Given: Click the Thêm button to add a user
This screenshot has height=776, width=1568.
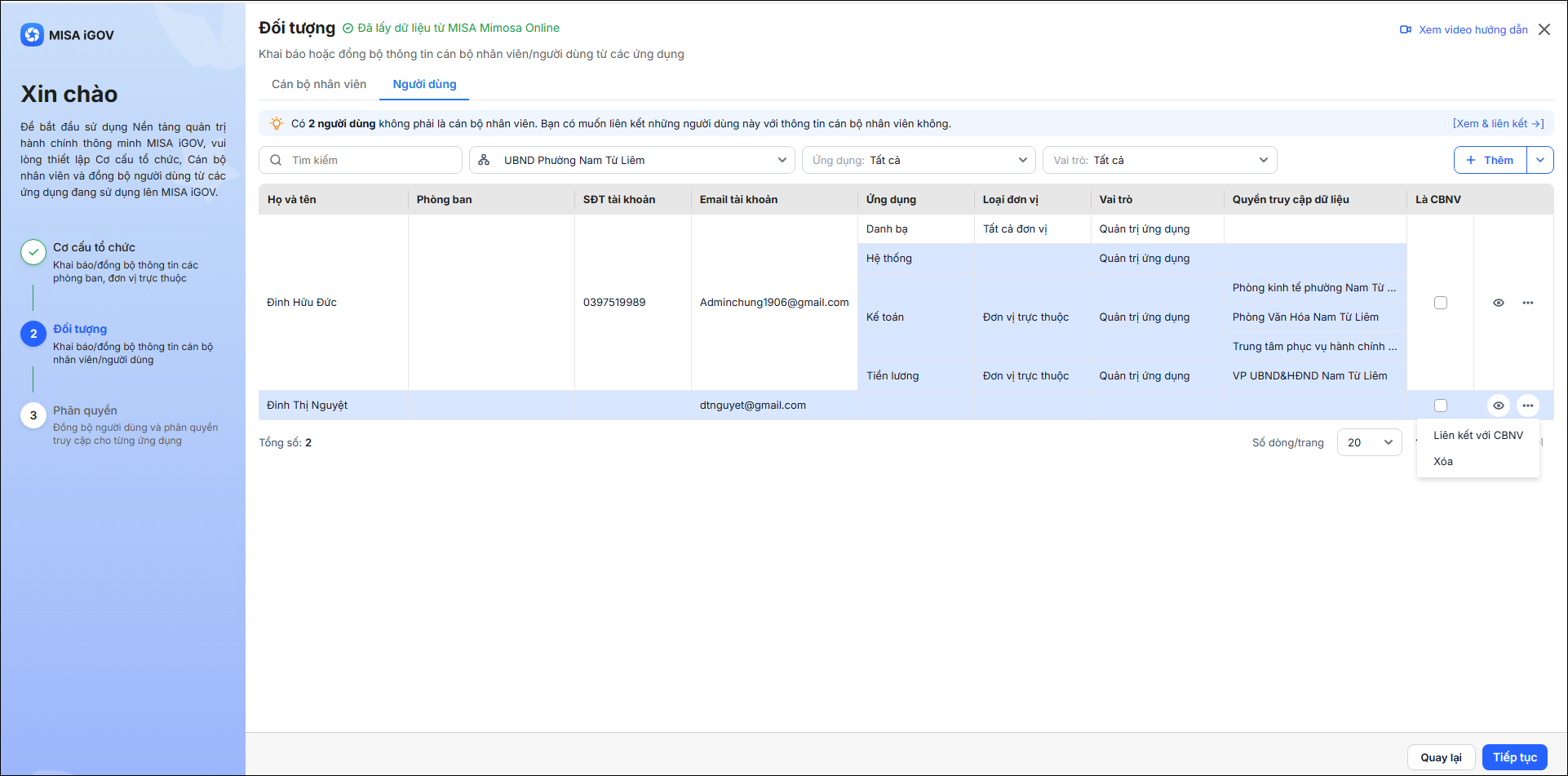Looking at the screenshot, I should tap(1490, 160).
